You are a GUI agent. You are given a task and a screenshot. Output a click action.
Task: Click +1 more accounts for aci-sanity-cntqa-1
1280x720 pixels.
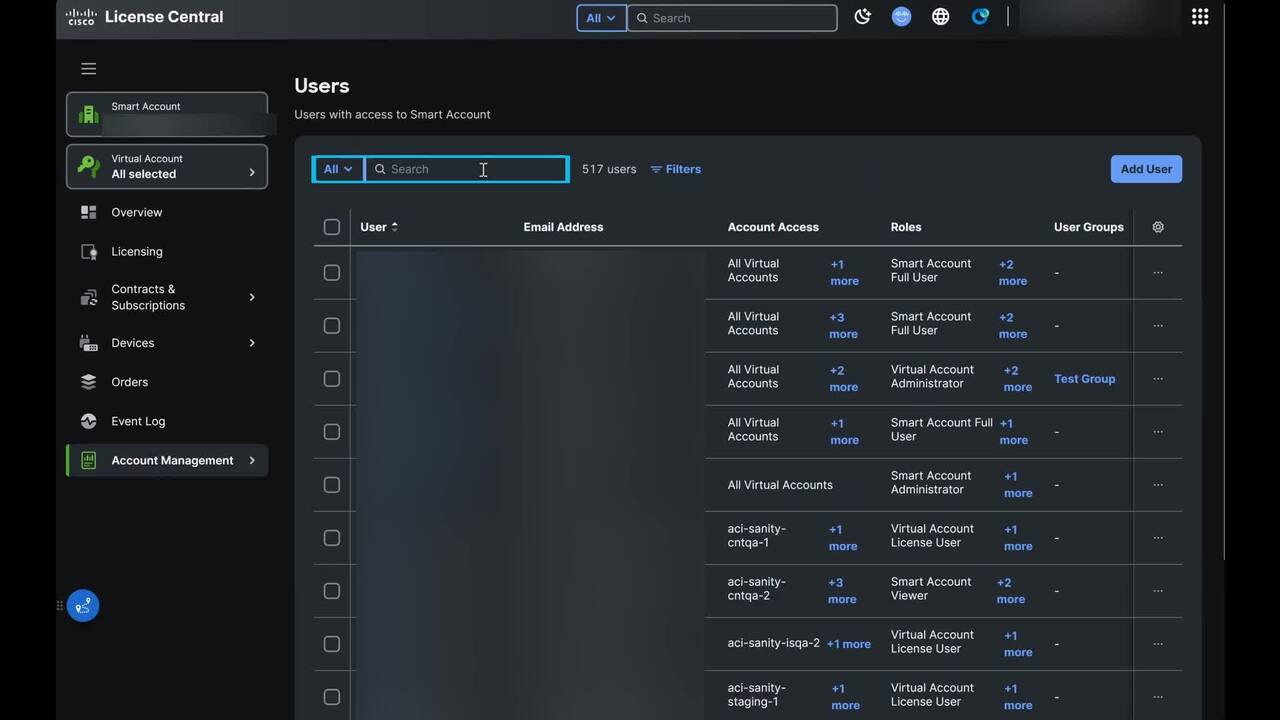(842, 538)
